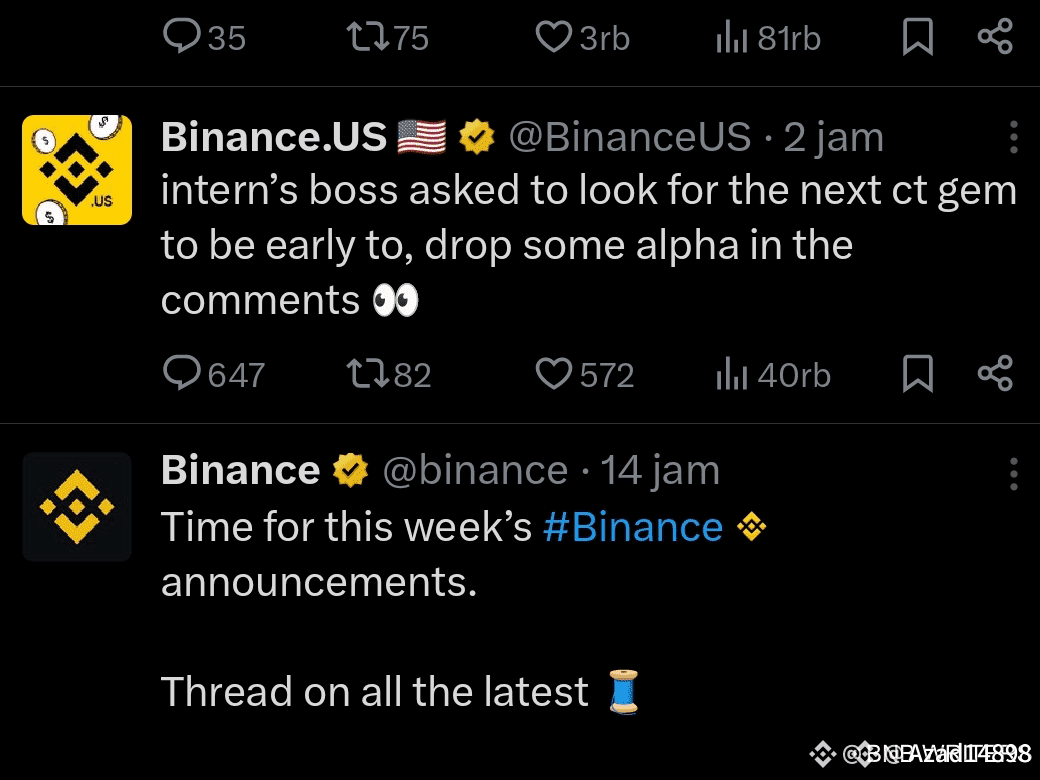1040x780 pixels.
Task: Open the Binance profile avatar
Action: 77,507
